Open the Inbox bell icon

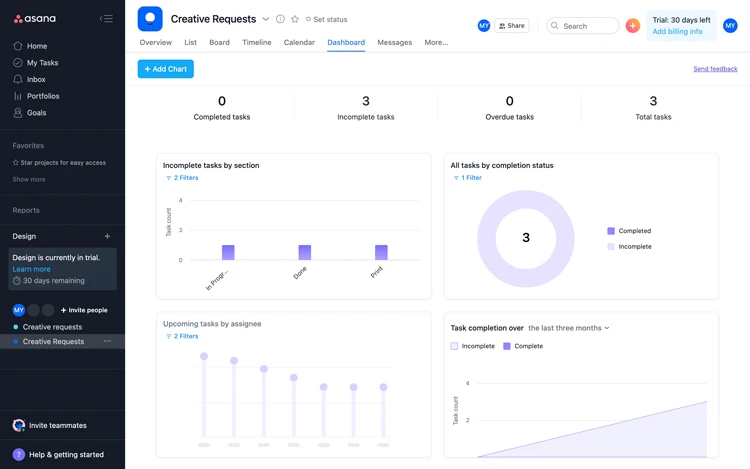tap(18, 79)
